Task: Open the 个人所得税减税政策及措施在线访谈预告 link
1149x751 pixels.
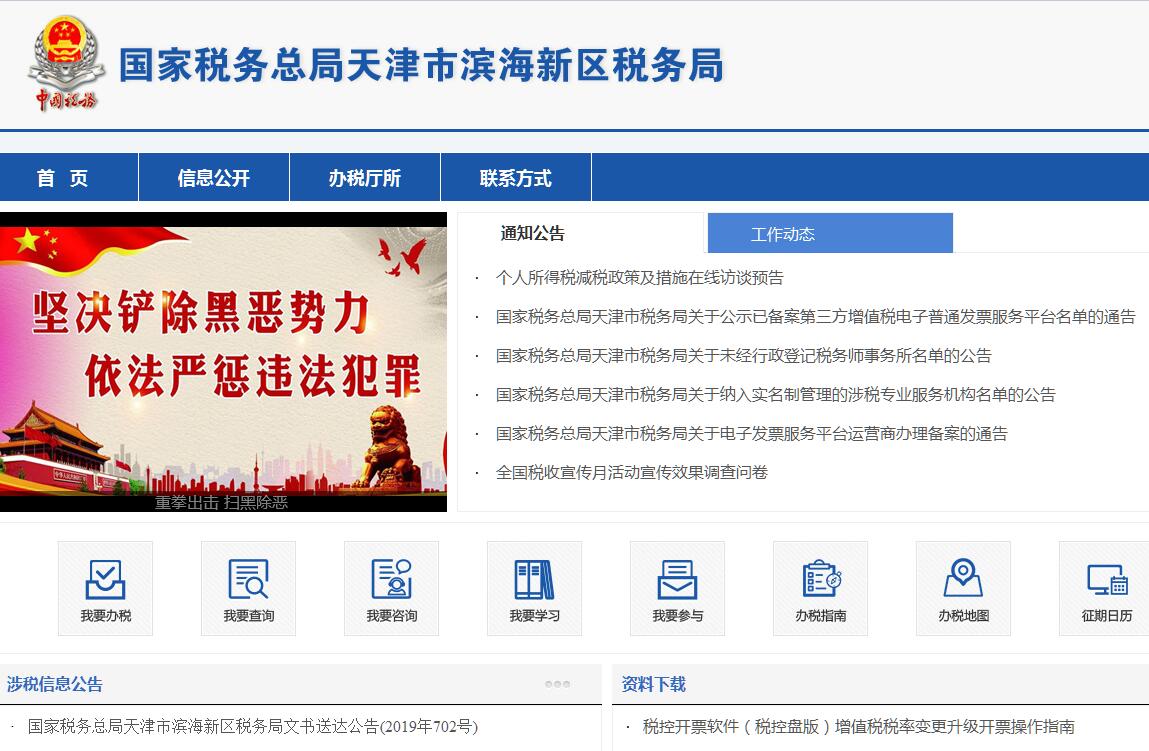Action: pyautogui.click(x=639, y=278)
